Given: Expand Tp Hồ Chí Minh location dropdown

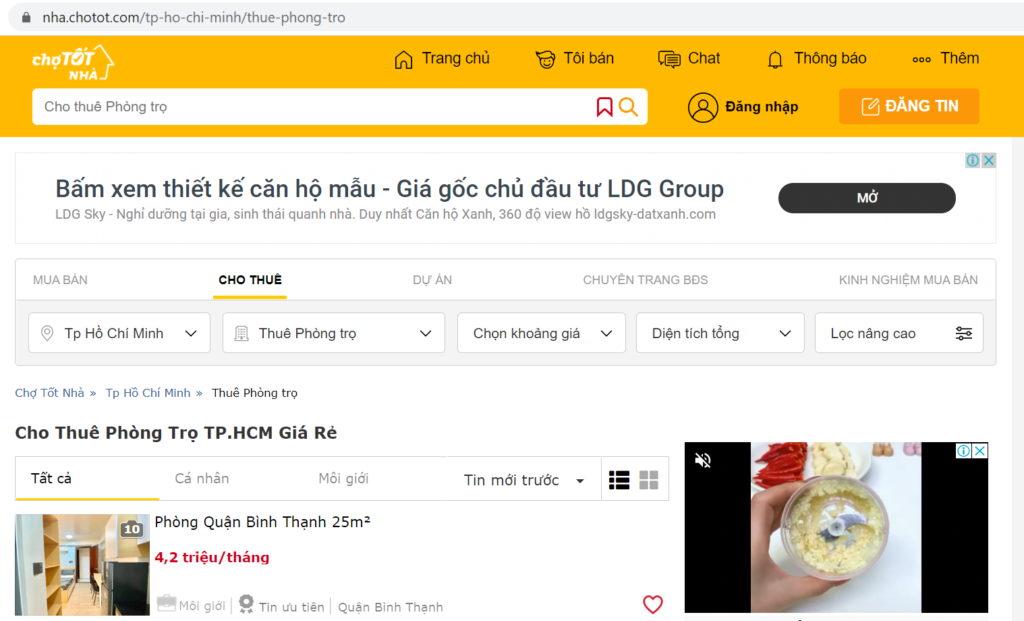Looking at the screenshot, I should (x=119, y=333).
